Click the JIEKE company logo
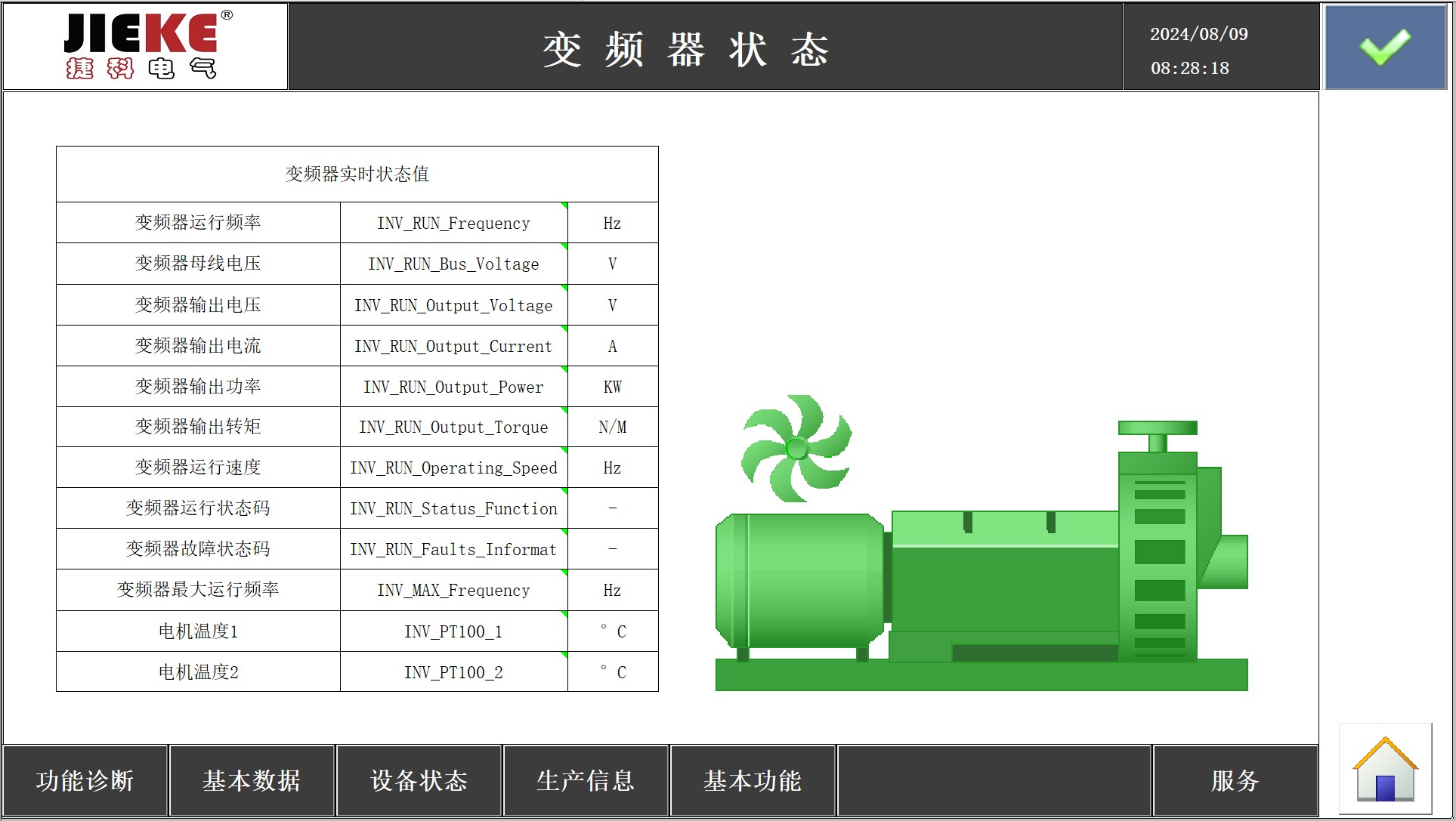The width and height of the screenshot is (1456, 821). [x=146, y=46]
